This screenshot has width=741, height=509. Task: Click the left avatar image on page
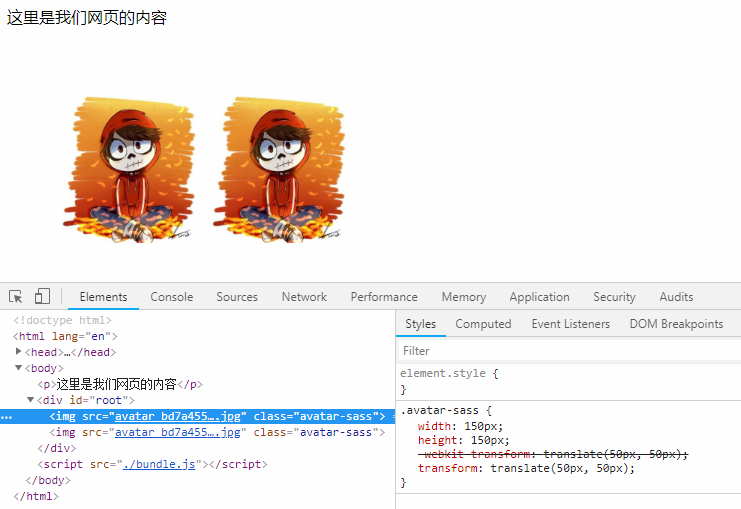129,170
